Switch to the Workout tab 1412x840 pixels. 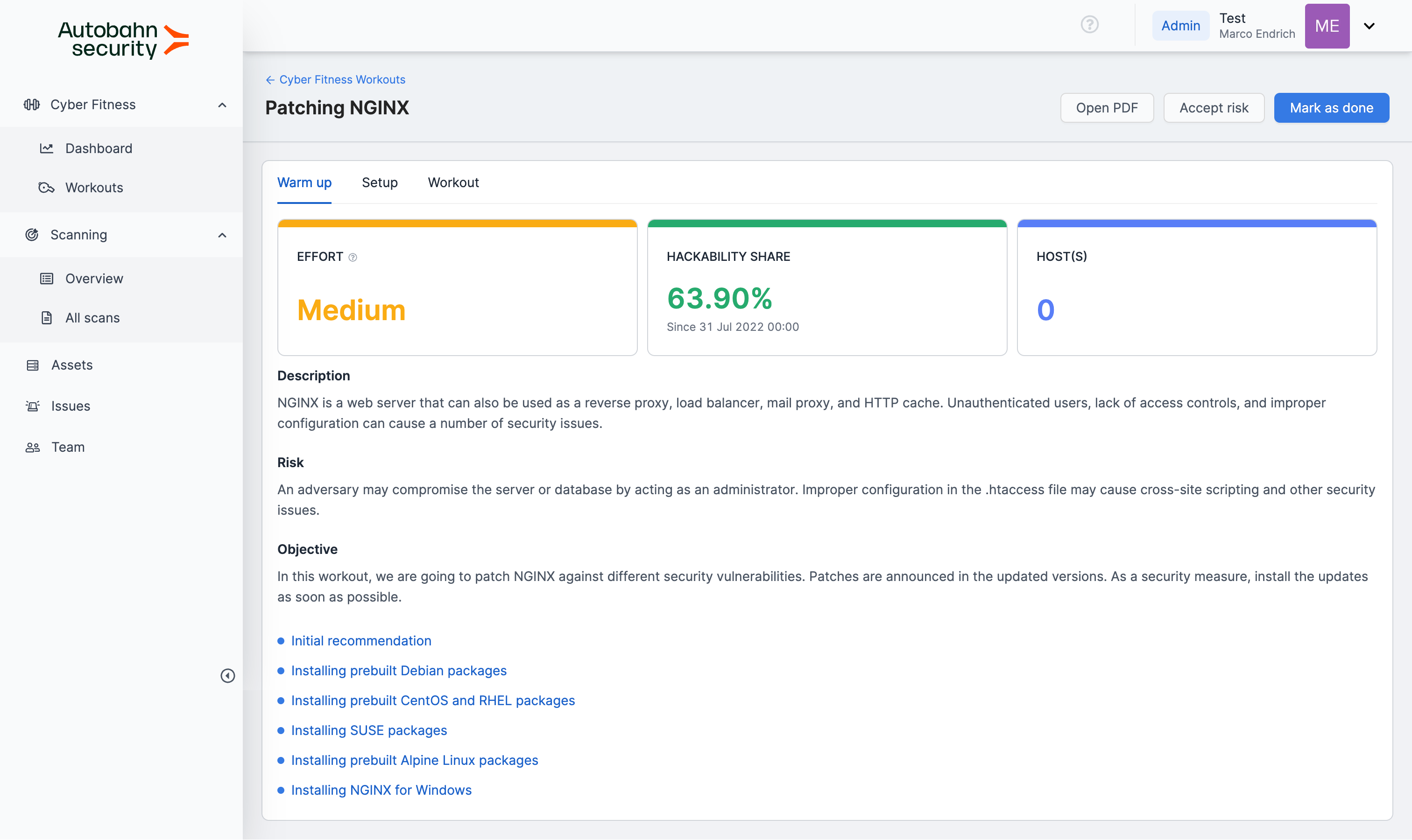[453, 182]
